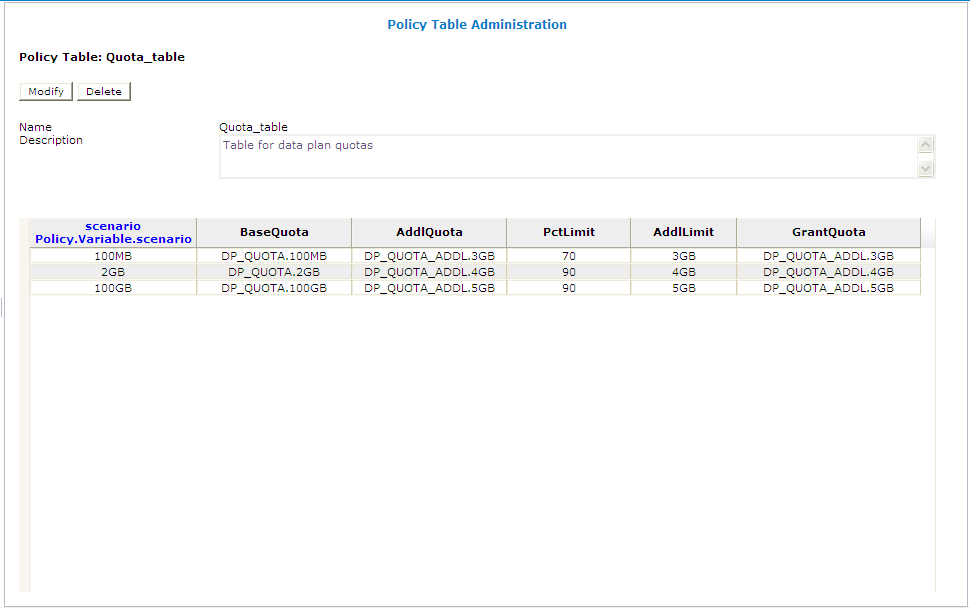Select the 2GB scenario row

[x=112, y=271]
